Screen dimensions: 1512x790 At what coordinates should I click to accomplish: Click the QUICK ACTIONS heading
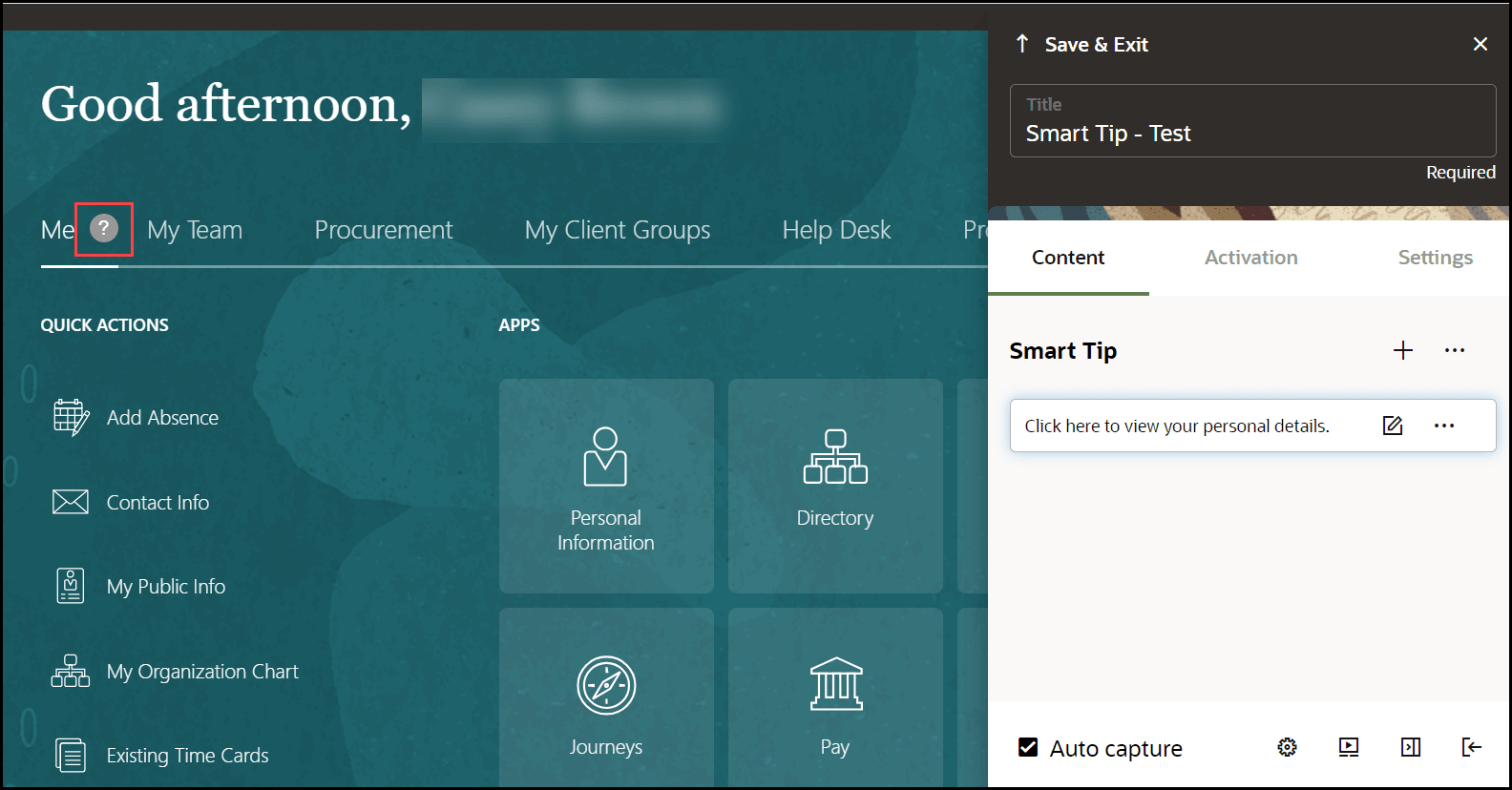pyautogui.click(x=104, y=325)
